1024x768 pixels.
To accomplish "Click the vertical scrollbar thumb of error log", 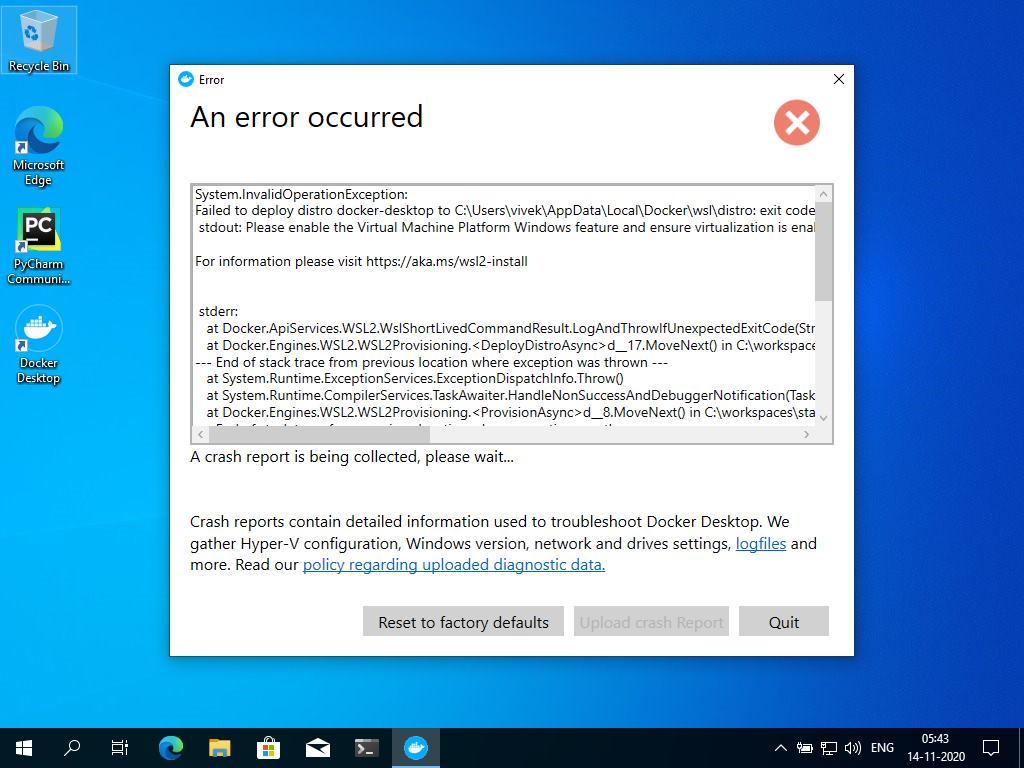I will click(824, 251).
